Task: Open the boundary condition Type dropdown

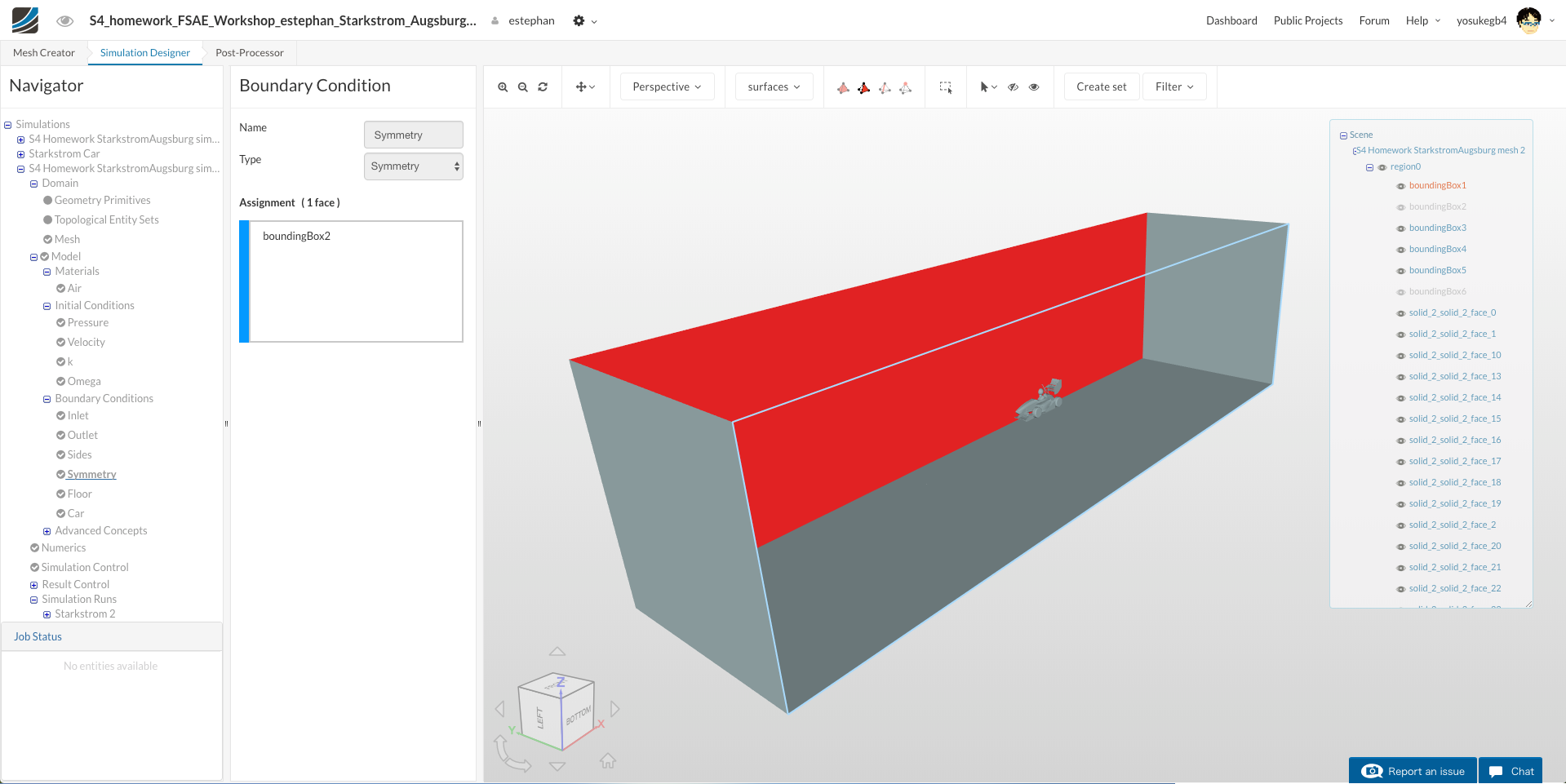Action: tap(413, 166)
